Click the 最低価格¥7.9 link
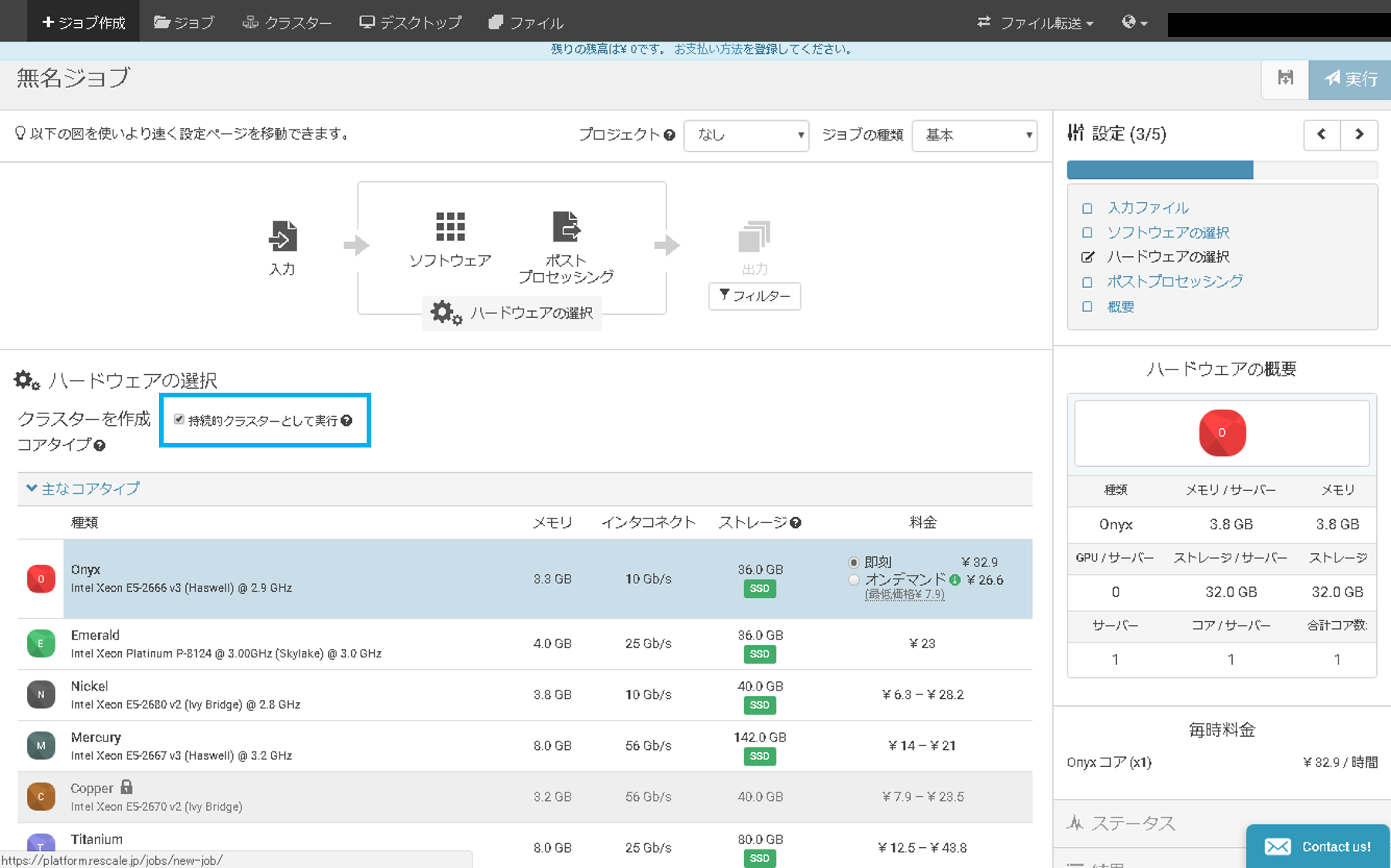Image resolution: width=1391 pixels, height=868 pixels. 905,595
